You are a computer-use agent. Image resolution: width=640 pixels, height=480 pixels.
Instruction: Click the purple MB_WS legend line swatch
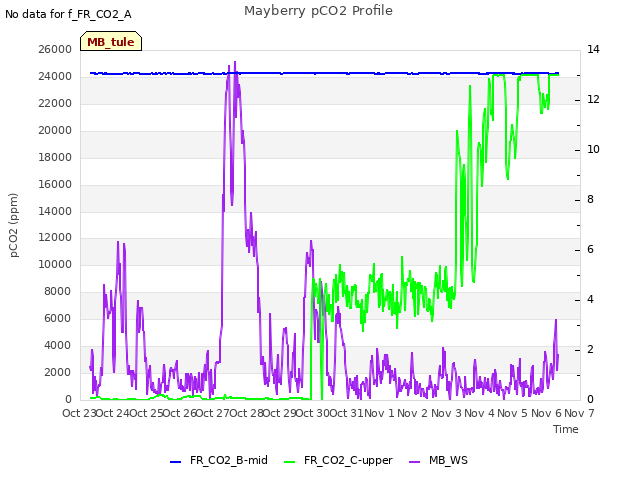pyautogui.click(x=414, y=462)
